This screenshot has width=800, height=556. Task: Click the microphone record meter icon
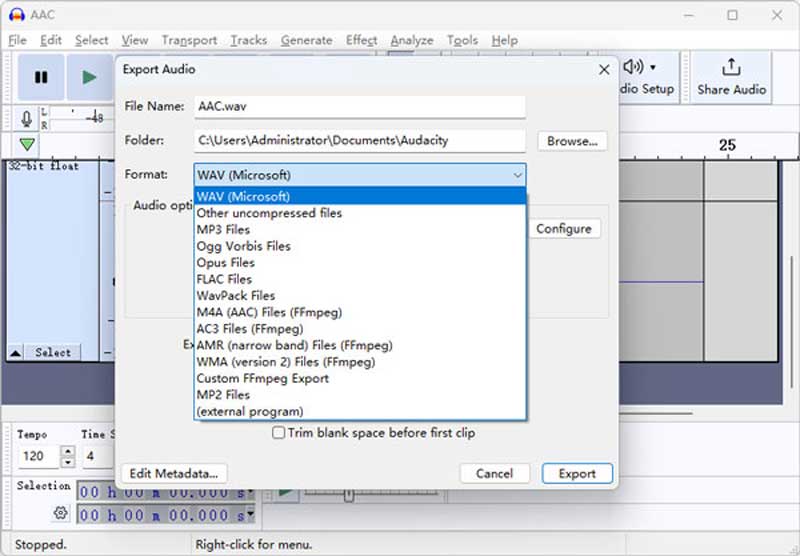(x=27, y=118)
